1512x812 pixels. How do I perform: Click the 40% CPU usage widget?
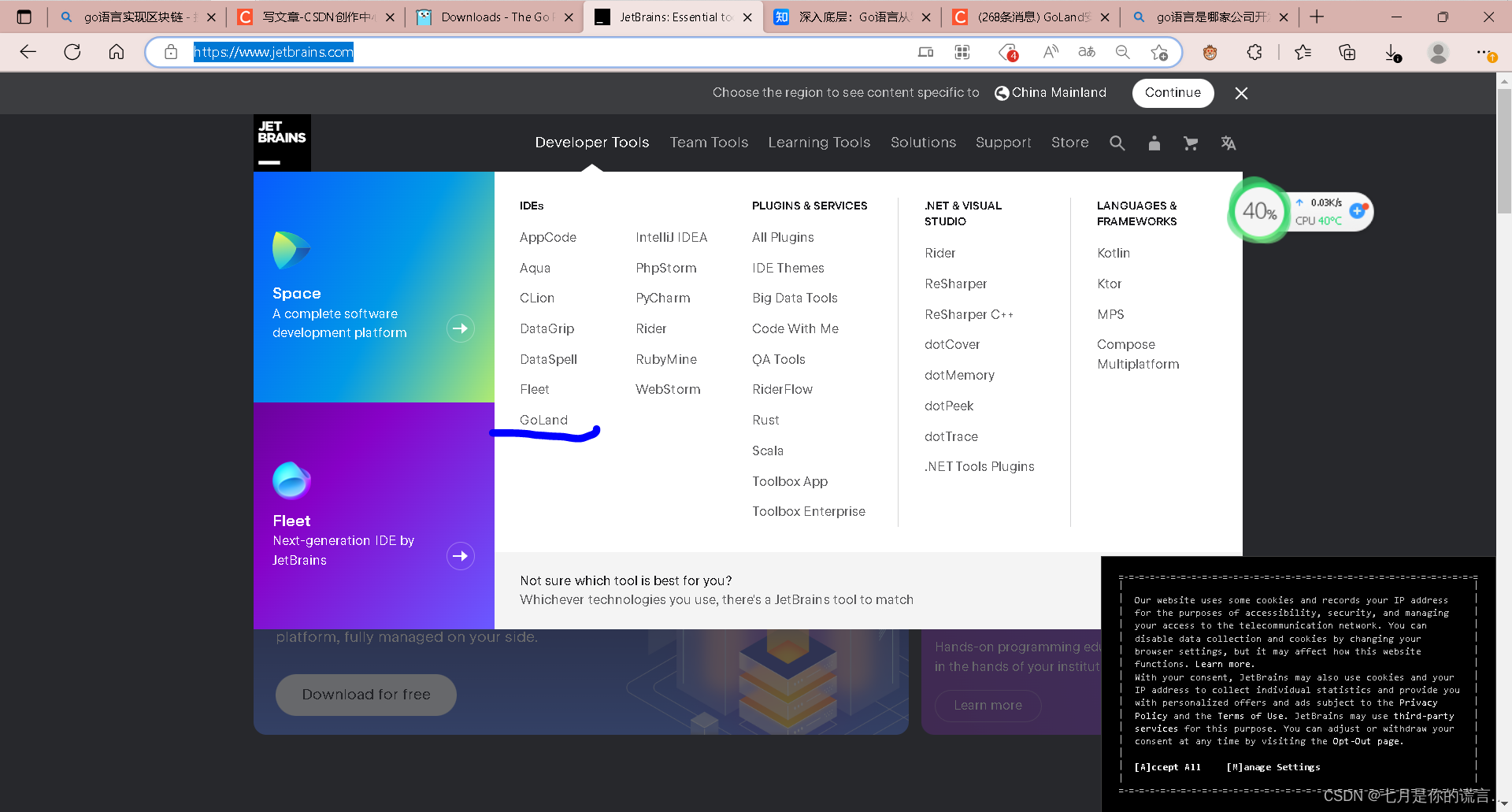pos(1258,211)
